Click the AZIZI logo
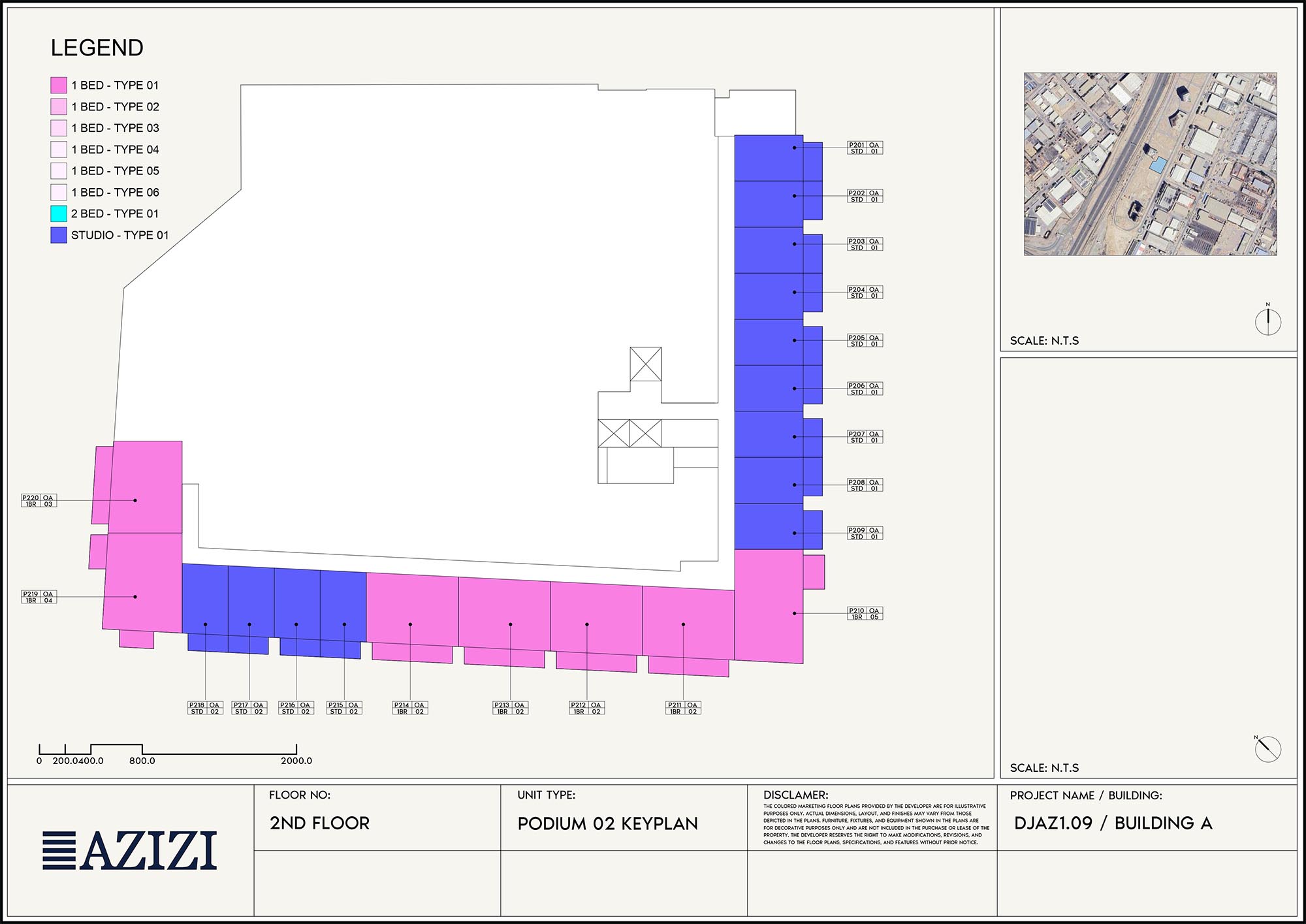 129,850
